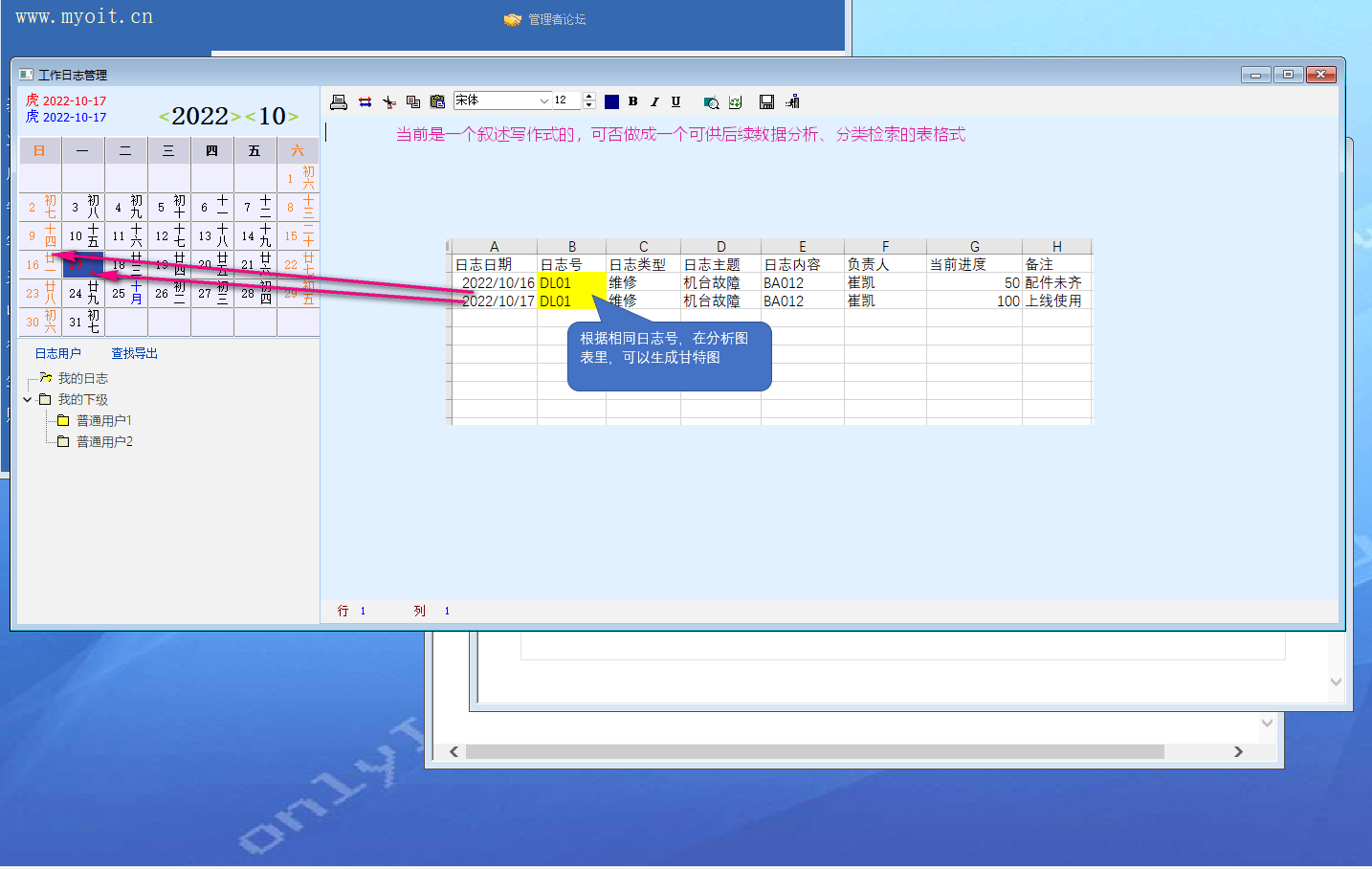Click the Print icon in the toolbar
The image size is (1372, 869).
tap(339, 102)
